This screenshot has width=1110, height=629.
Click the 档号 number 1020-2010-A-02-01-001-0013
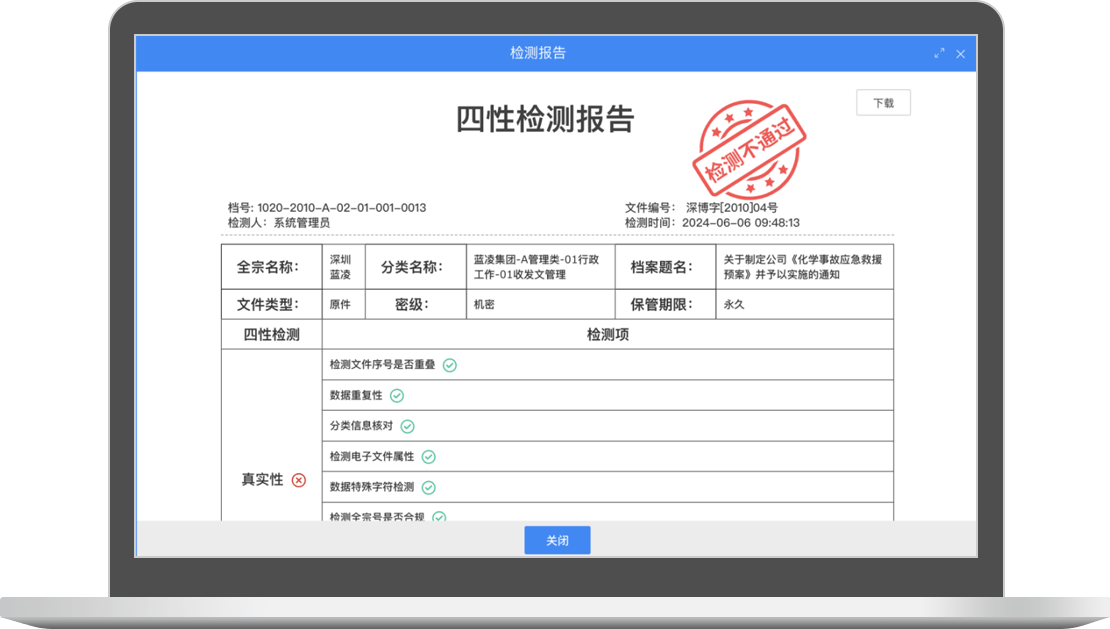point(341,208)
